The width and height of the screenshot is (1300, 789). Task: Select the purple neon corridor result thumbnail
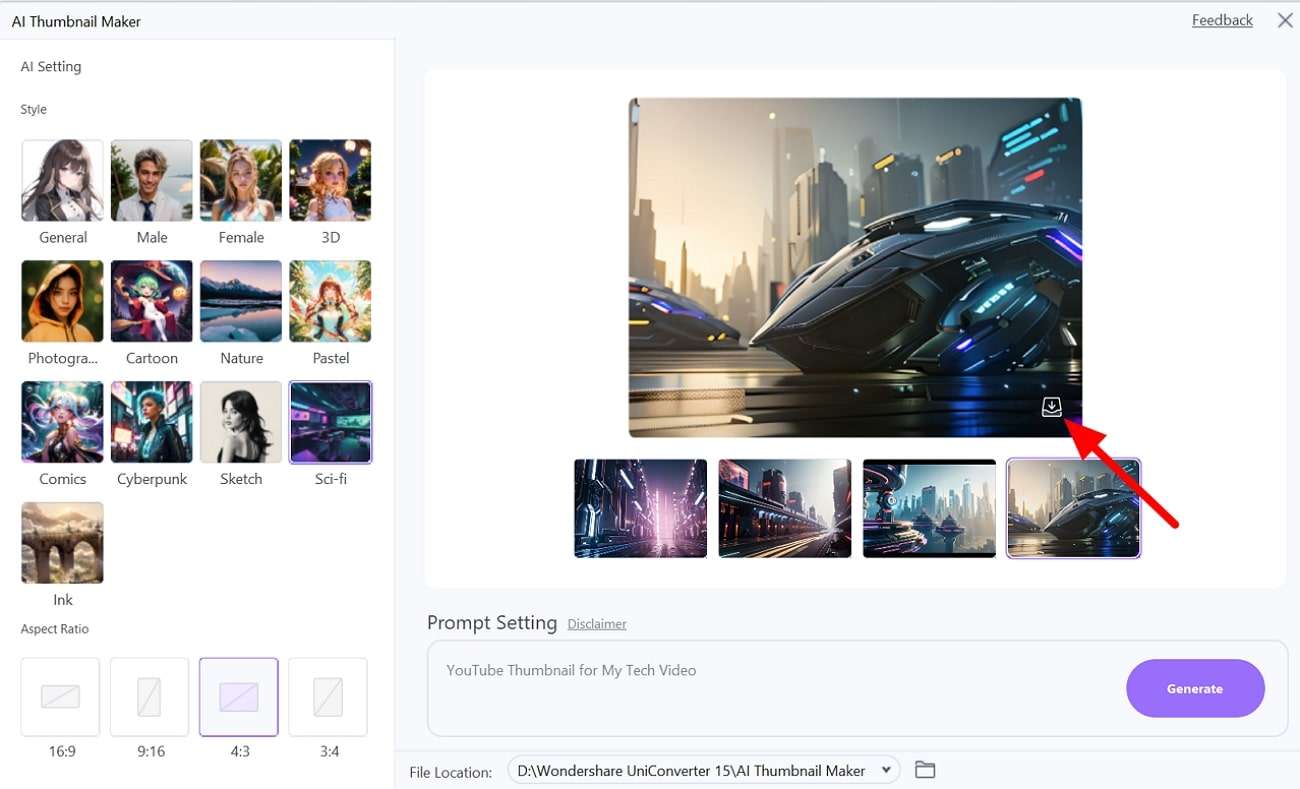641,508
